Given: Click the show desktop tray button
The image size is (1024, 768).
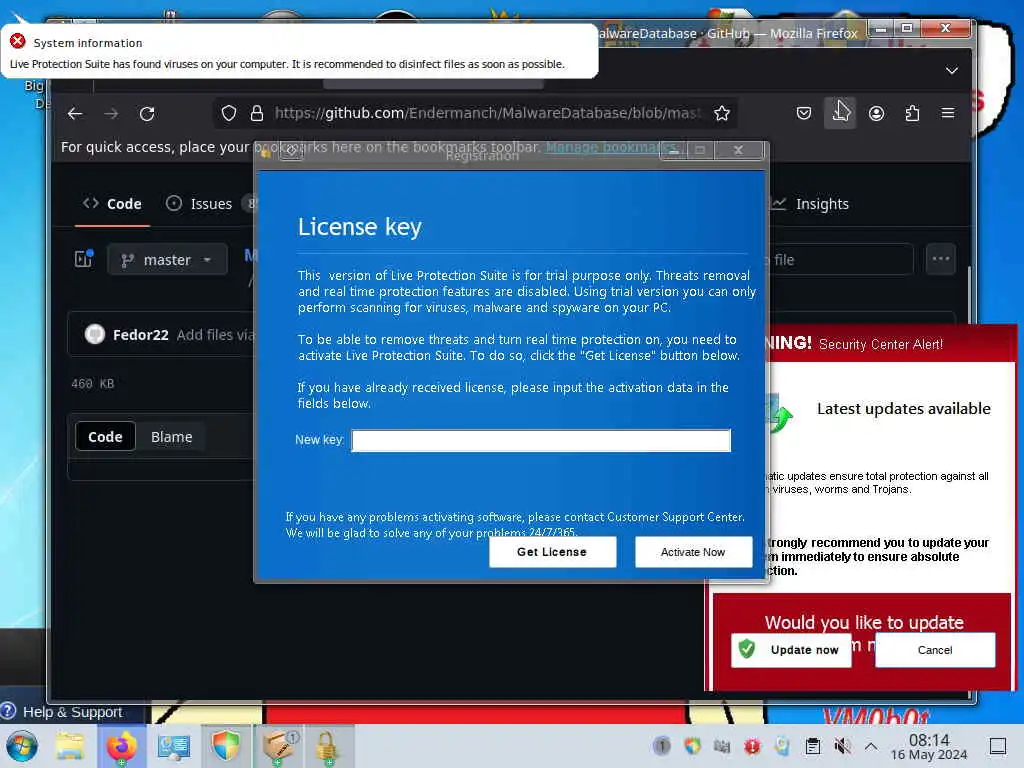Looking at the screenshot, I should [997, 746].
